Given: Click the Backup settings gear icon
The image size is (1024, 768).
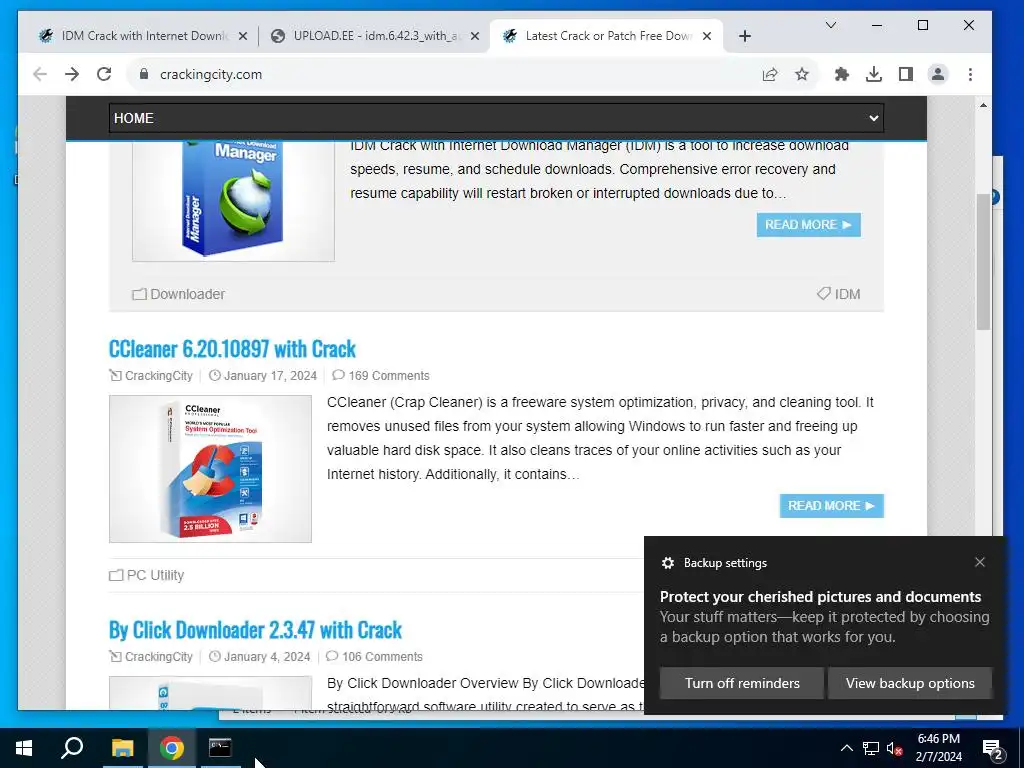Looking at the screenshot, I should (x=667, y=563).
